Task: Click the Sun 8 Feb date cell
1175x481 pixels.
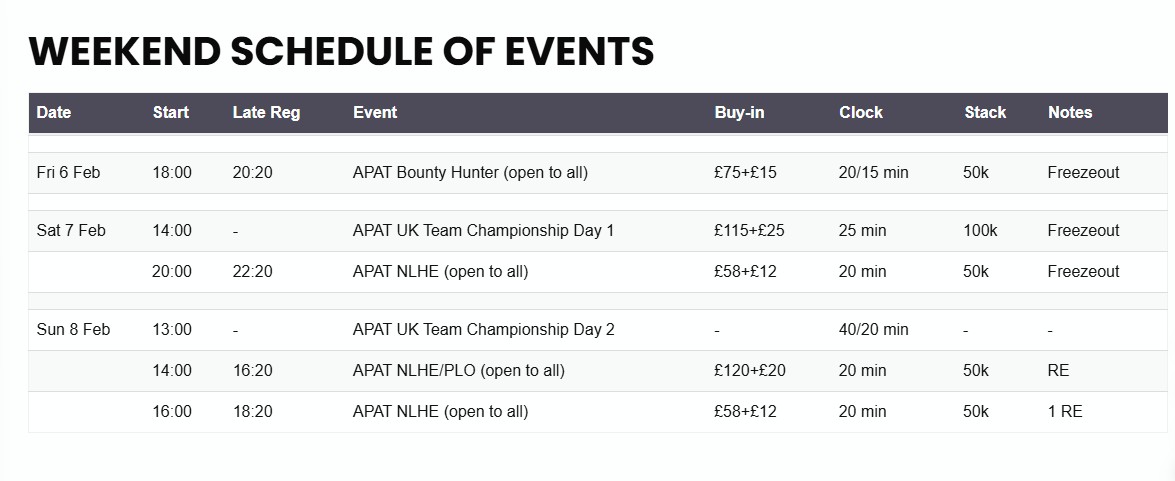Action: 73,330
